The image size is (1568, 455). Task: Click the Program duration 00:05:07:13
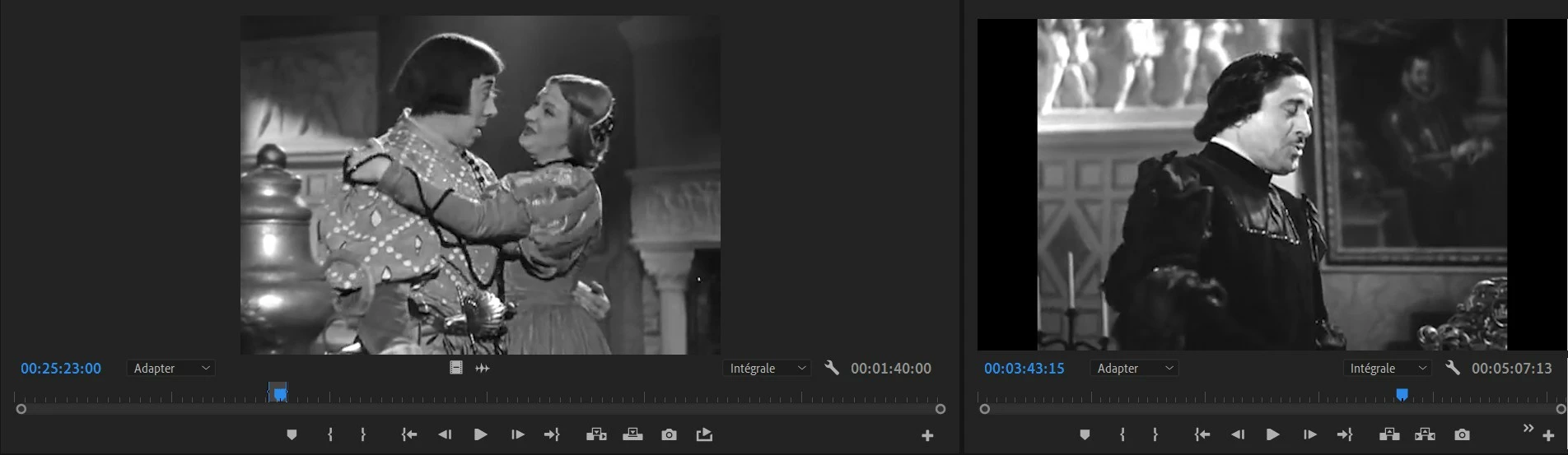(1512, 369)
